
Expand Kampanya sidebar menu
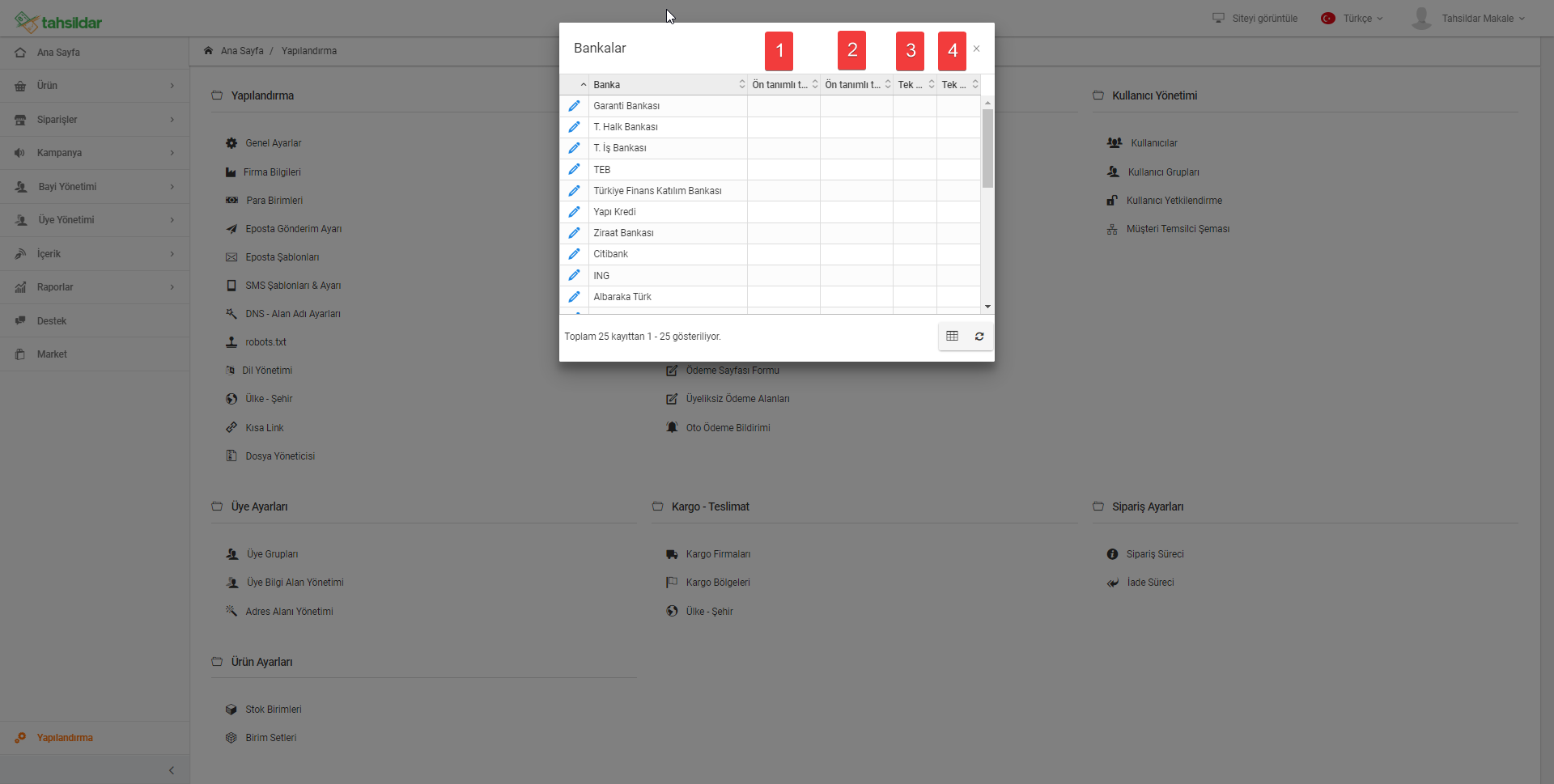[x=95, y=153]
